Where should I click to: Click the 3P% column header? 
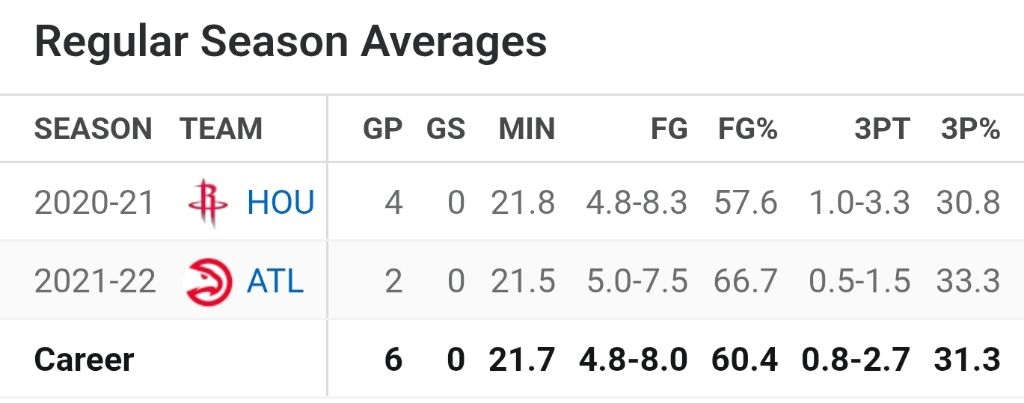tap(970, 129)
